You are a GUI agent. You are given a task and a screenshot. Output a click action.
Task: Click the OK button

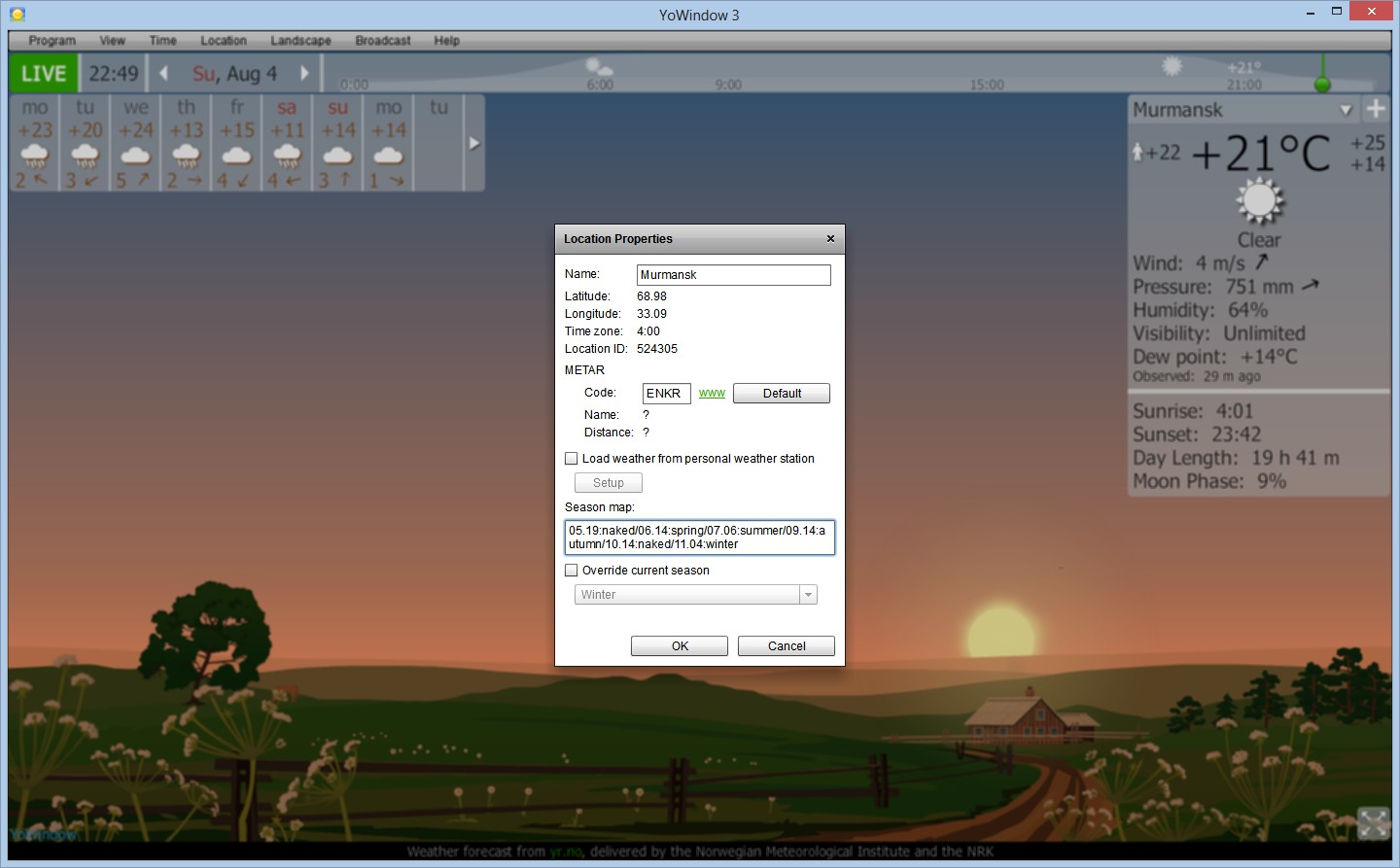679,646
